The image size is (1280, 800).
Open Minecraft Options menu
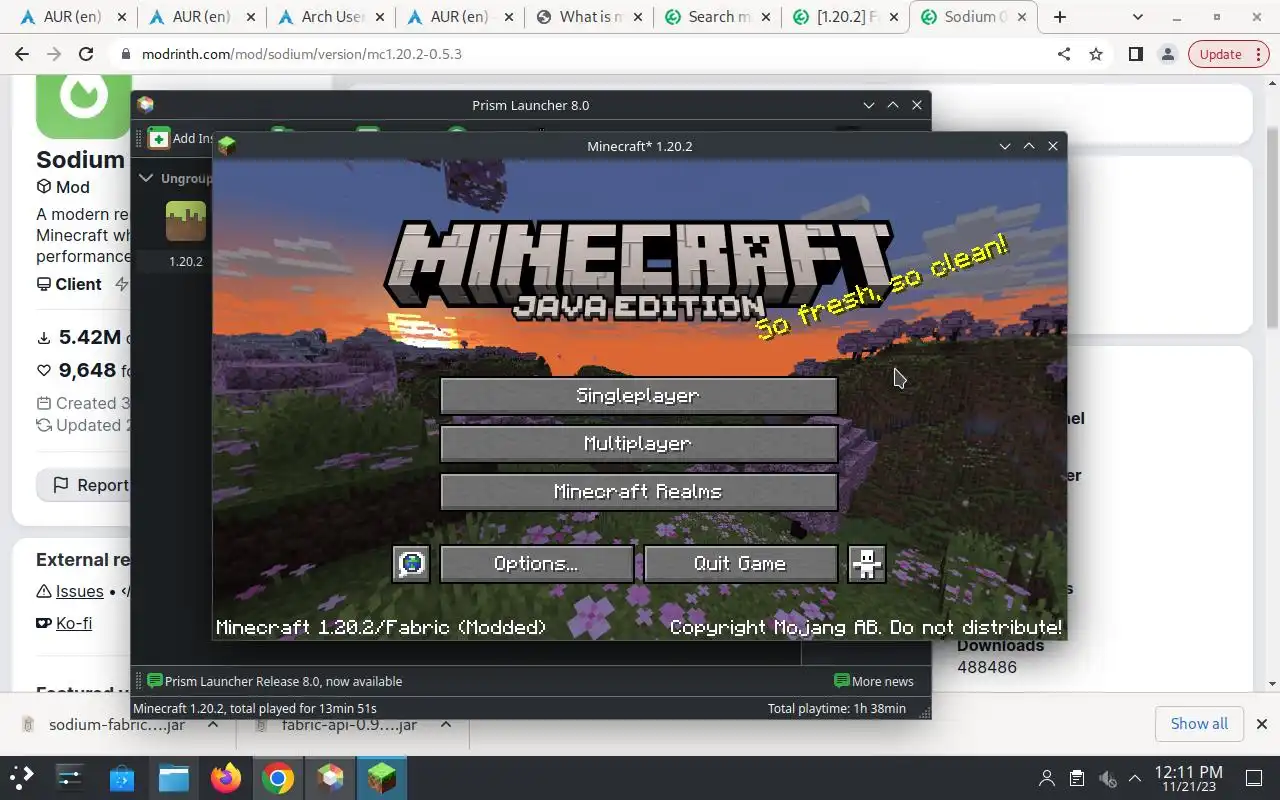536,564
